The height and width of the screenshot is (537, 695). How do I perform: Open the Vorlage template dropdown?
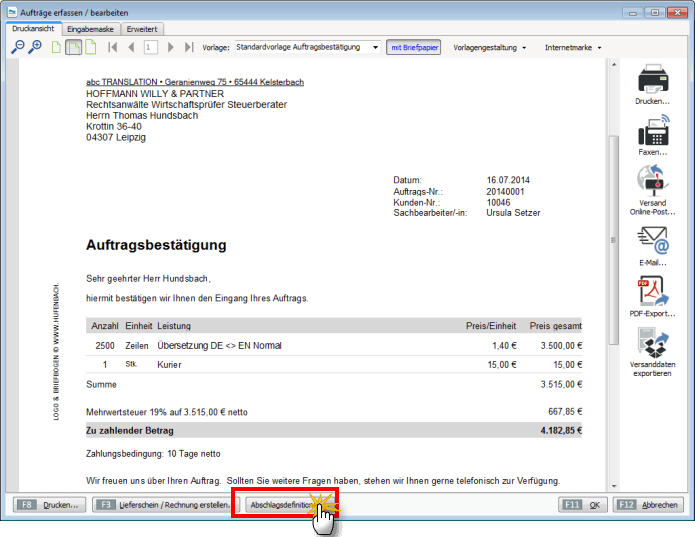pos(307,47)
